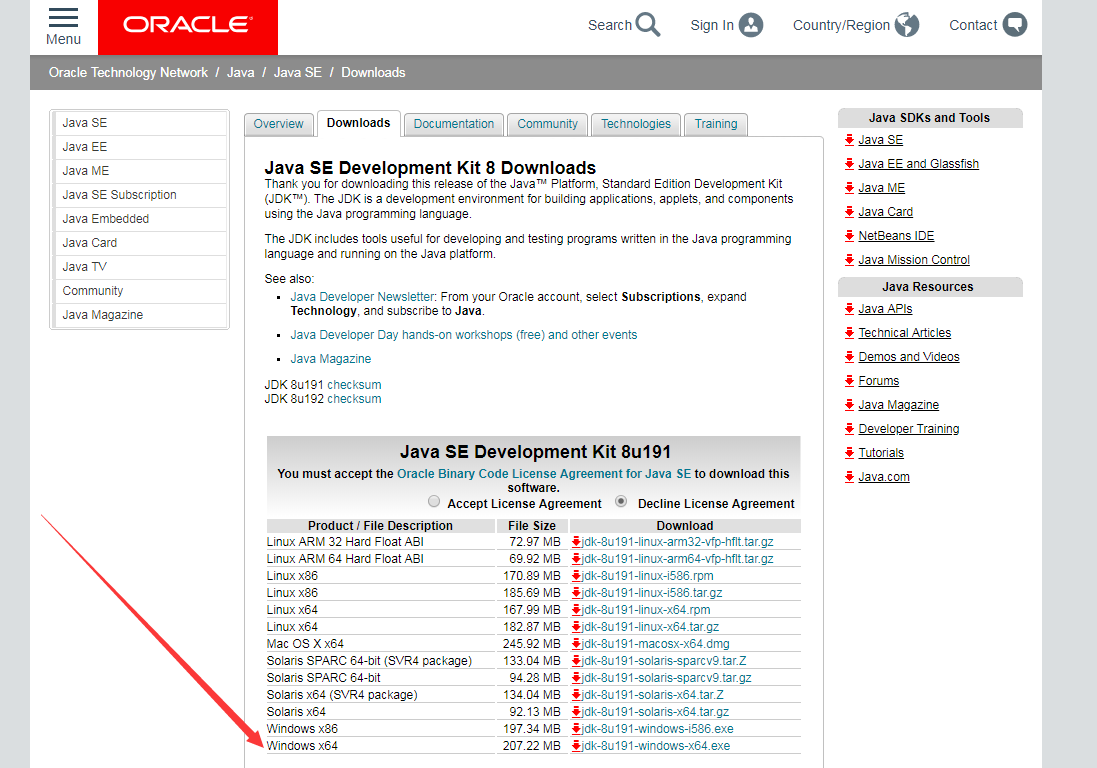Click the Java SE breadcrumb link

pyautogui.click(x=297, y=73)
